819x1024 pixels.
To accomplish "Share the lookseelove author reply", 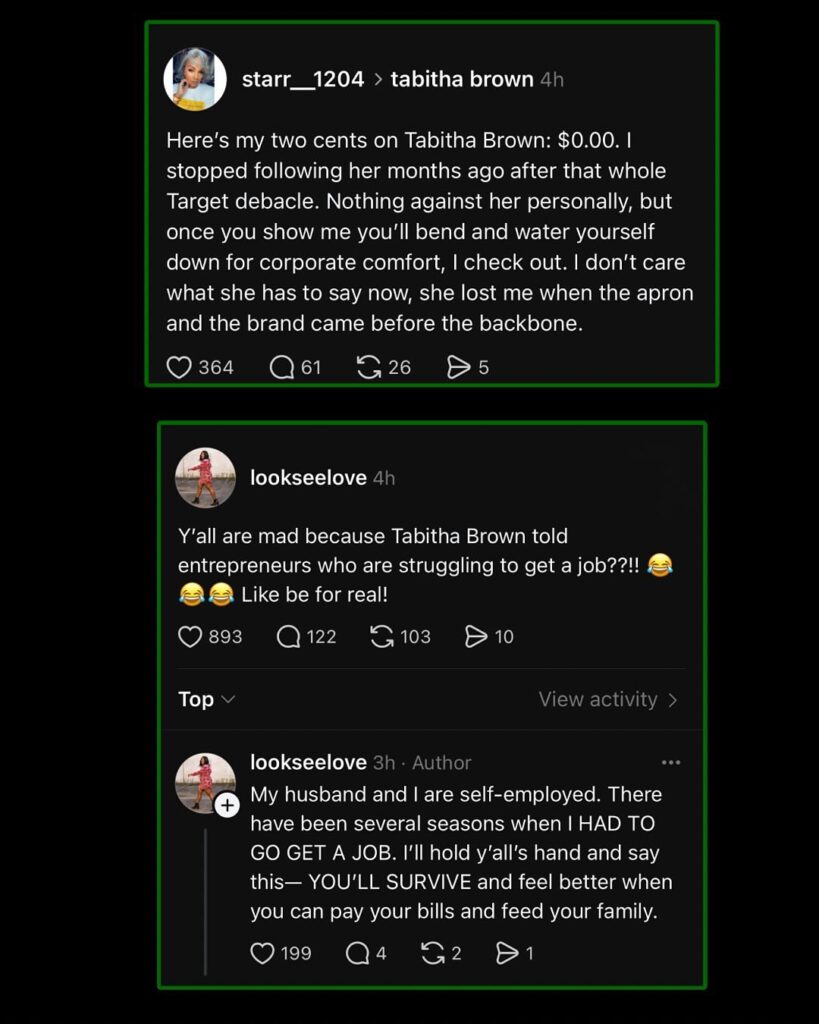I will coord(507,953).
